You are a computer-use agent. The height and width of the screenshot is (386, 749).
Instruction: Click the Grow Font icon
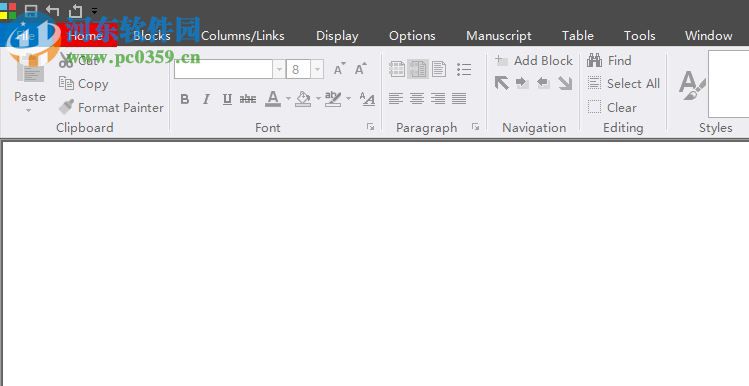[x=361, y=69]
